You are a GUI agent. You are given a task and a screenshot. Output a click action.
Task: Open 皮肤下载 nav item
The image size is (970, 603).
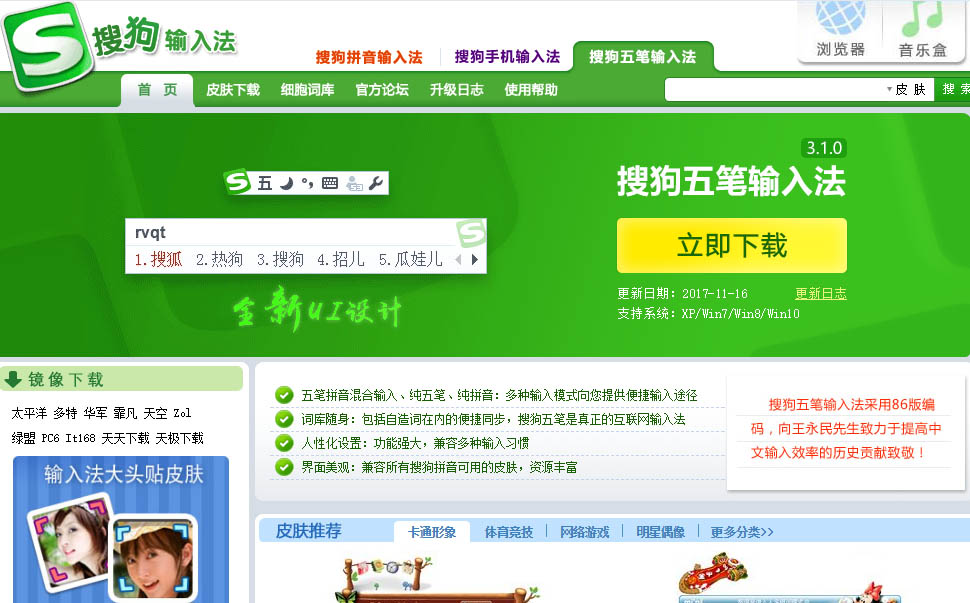[233, 90]
